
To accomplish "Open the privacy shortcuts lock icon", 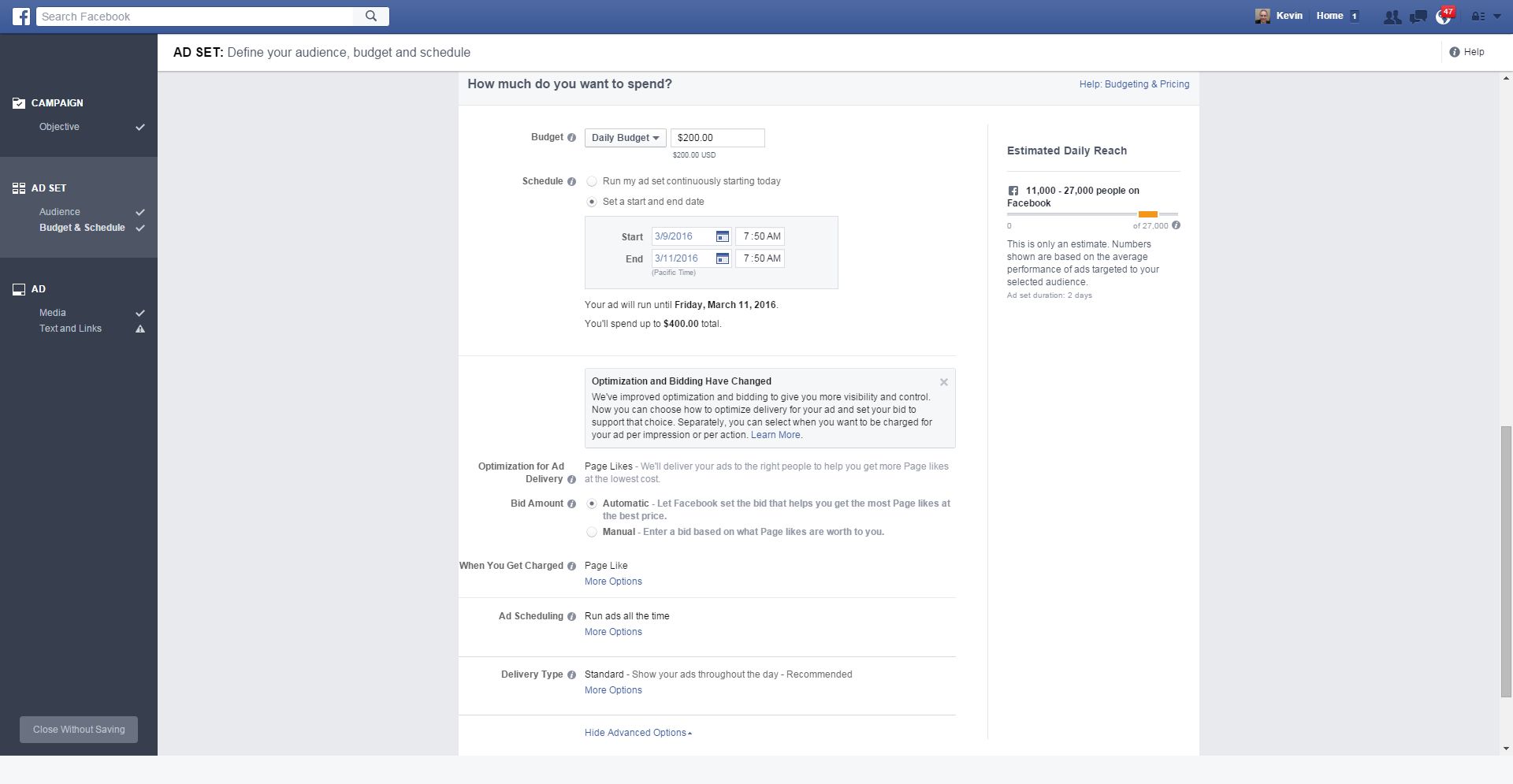I will coord(1478,16).
